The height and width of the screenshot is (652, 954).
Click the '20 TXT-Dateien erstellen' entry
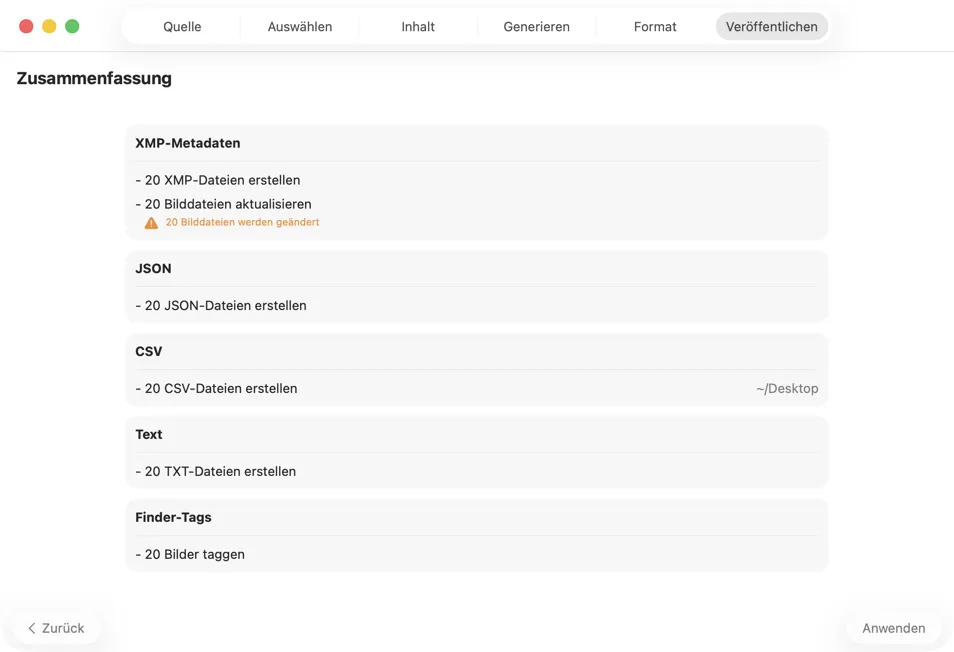point(216,471)
